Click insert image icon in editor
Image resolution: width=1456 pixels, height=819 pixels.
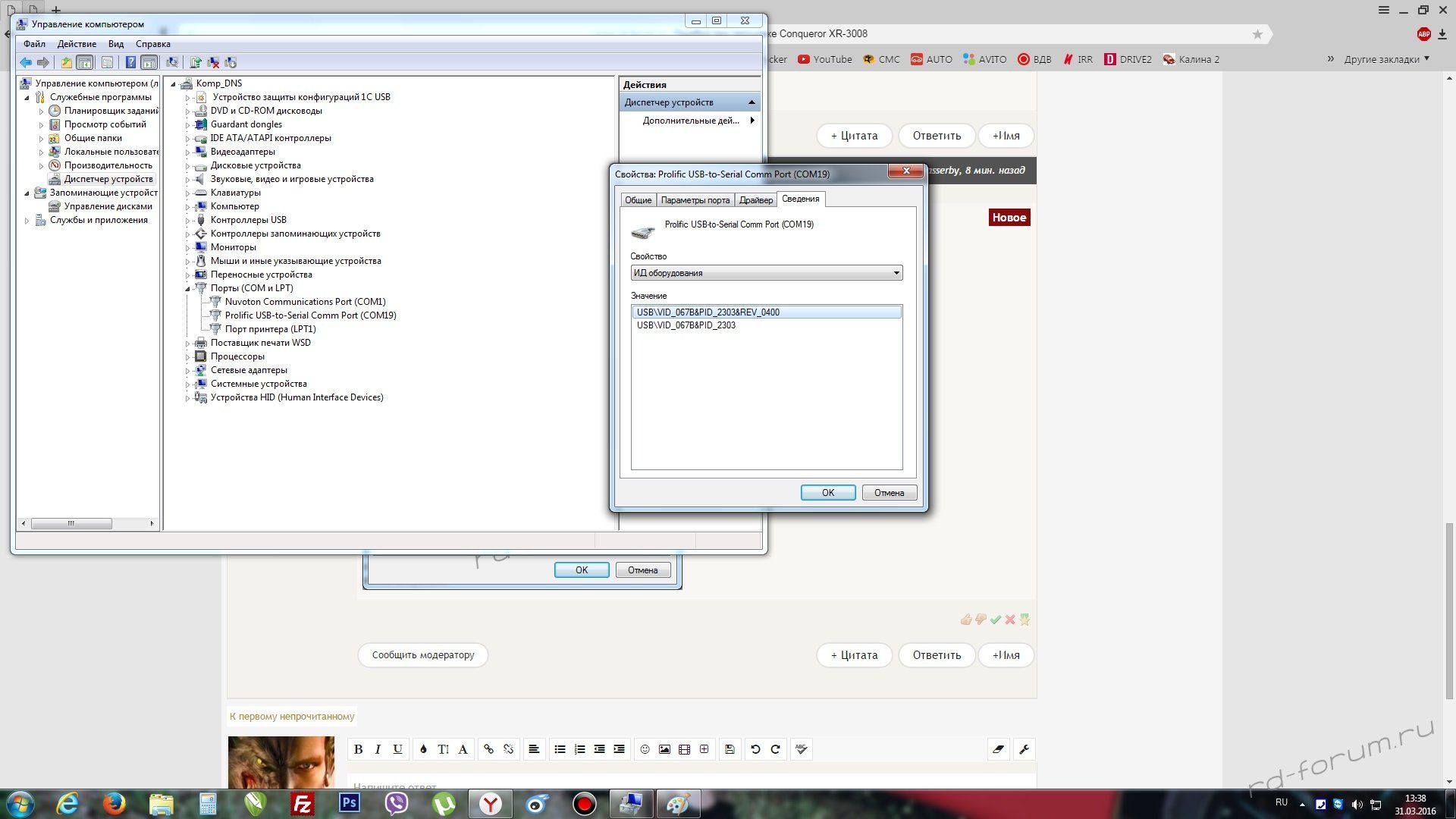664,749
